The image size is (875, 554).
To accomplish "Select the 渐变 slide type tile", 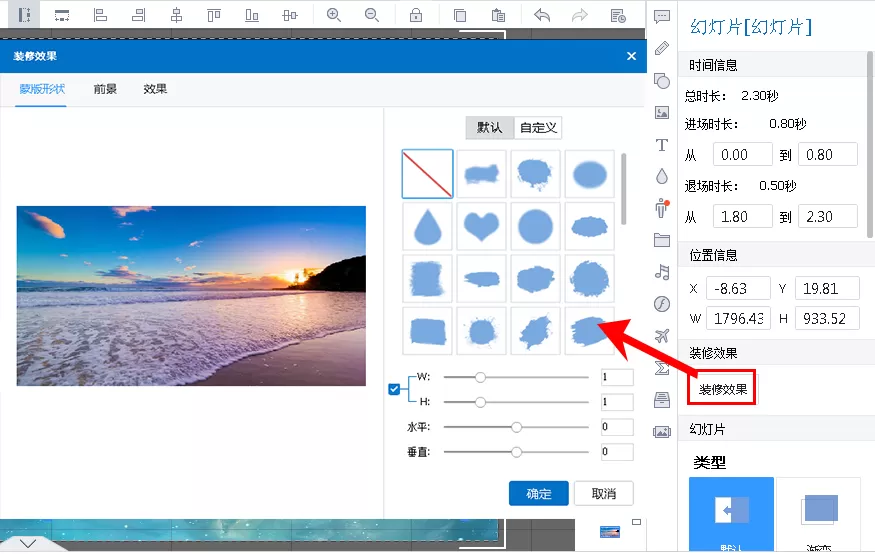I will tap(819, 514).
